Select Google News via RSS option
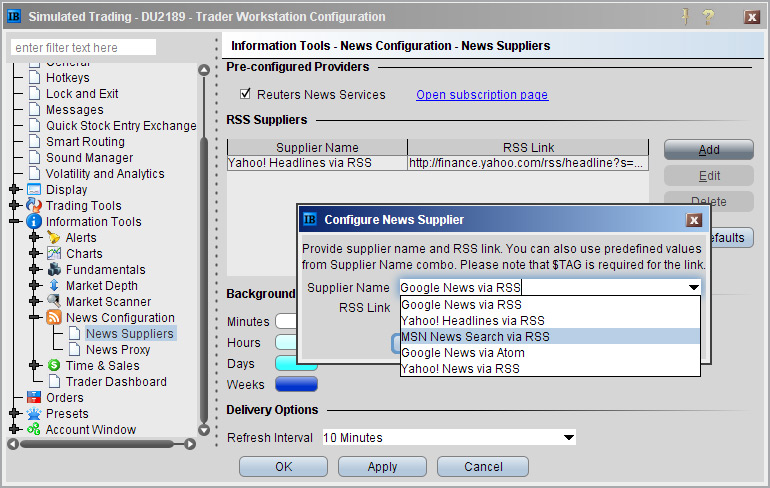770x488 pixels. coord(550,304)
